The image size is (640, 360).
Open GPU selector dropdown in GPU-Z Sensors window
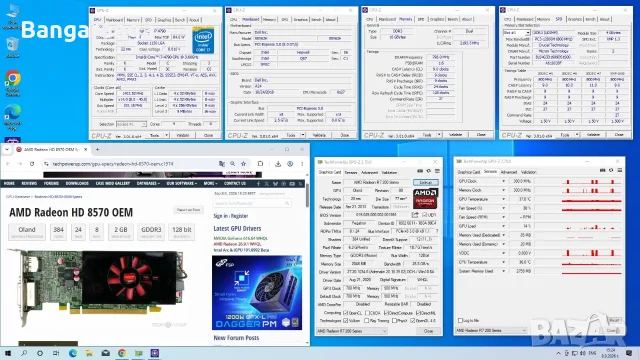[x=491, y=330]
